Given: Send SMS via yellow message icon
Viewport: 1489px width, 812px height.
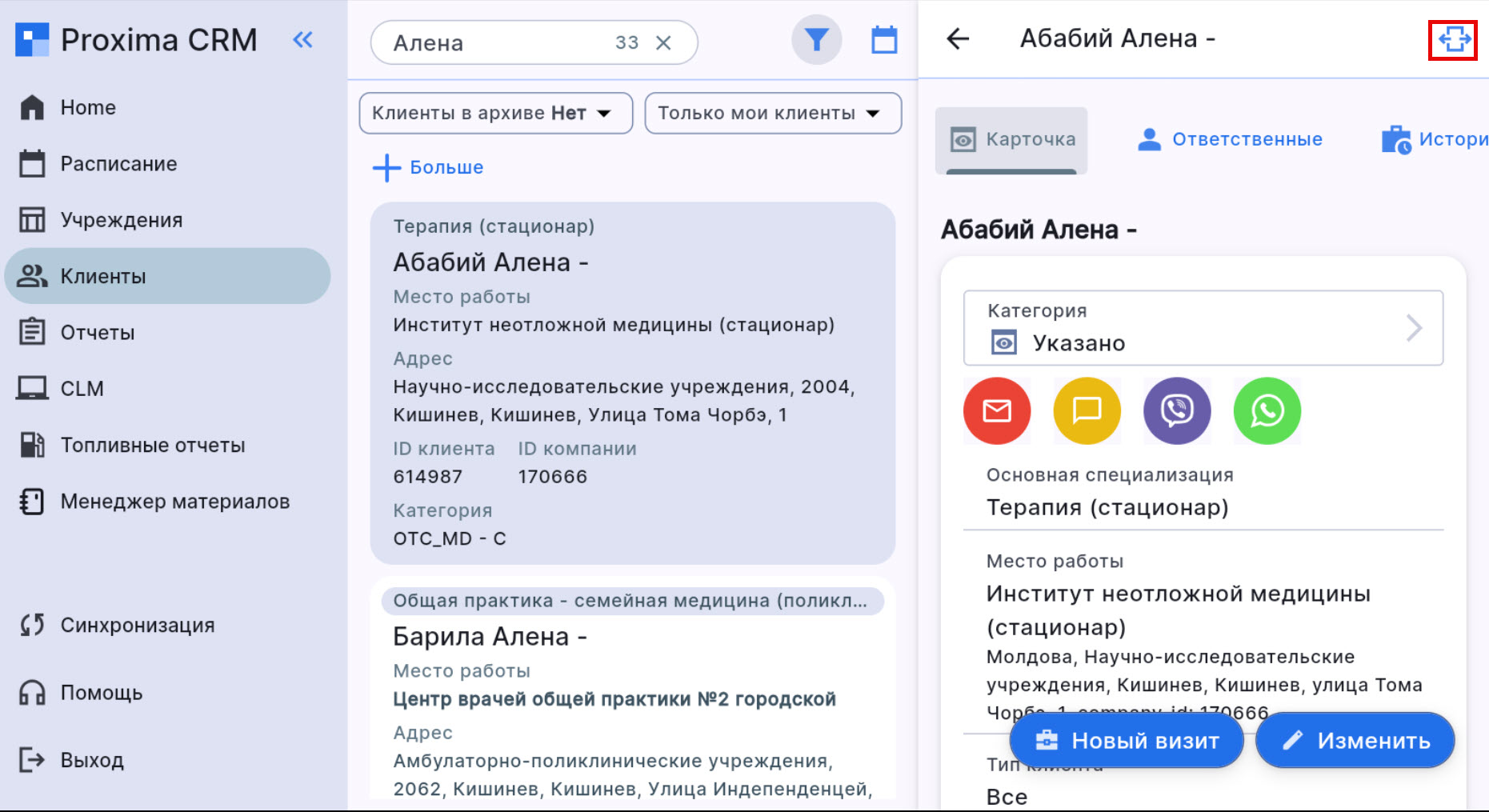Looking at the screenshot, I should pos(1087,411).
